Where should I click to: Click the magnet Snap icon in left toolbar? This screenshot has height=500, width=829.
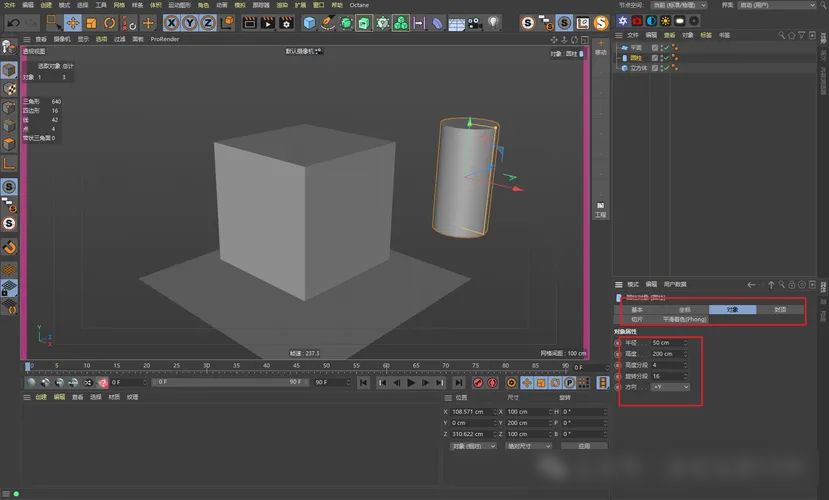(x=9, y=247)
